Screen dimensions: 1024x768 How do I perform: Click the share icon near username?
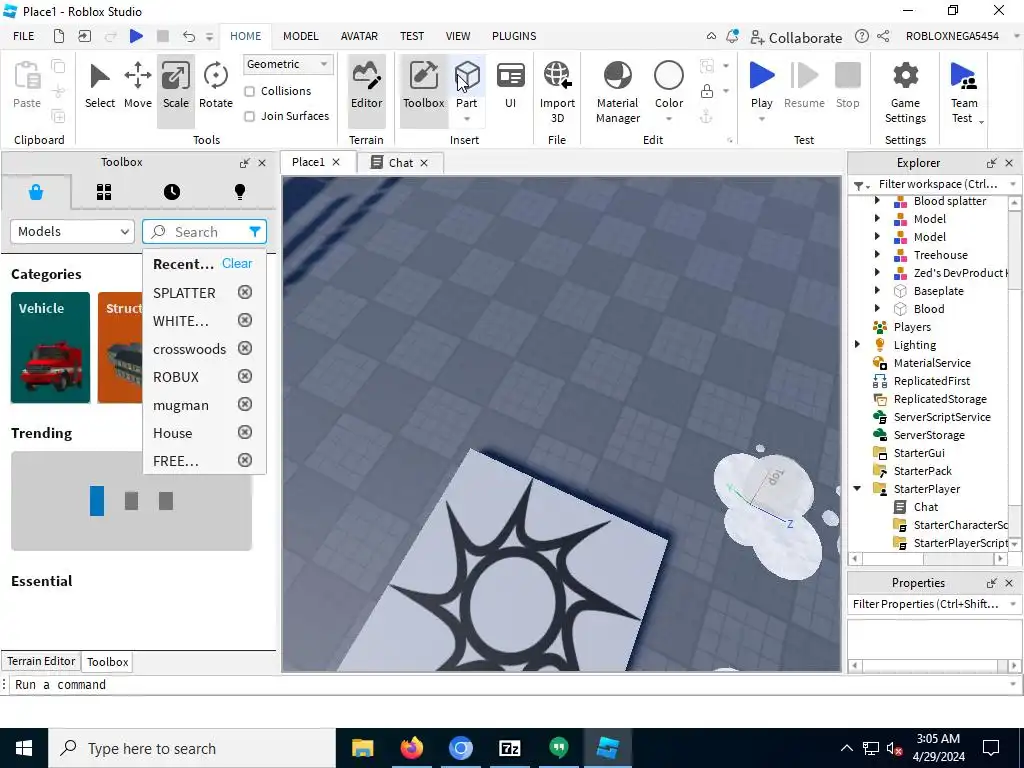(x=883, y=36)
